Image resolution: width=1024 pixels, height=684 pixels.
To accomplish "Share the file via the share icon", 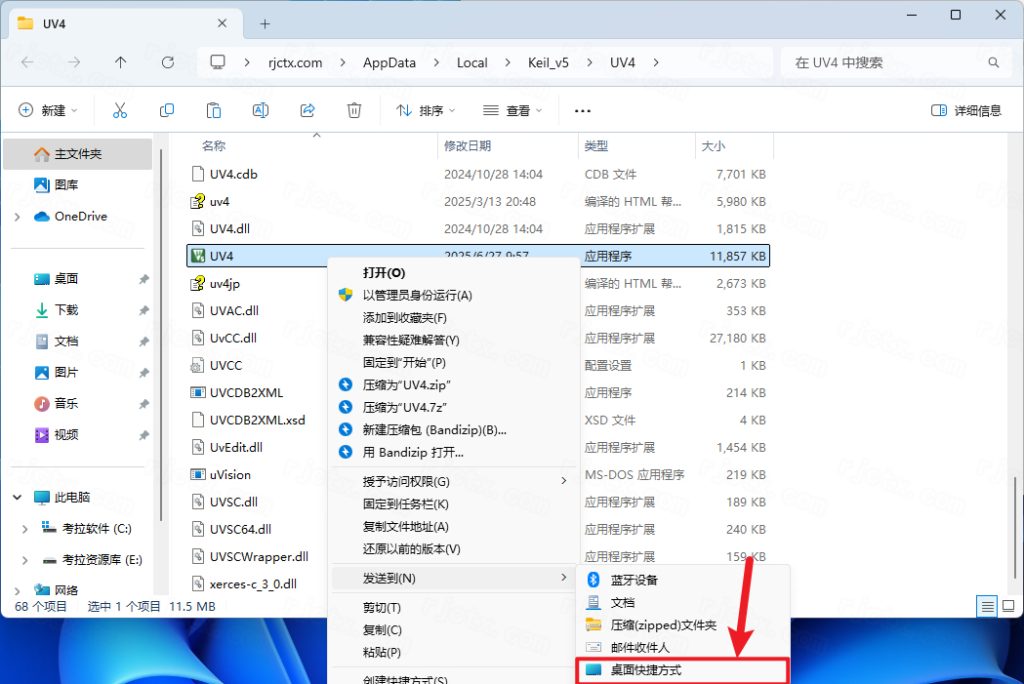I will 307,110.
